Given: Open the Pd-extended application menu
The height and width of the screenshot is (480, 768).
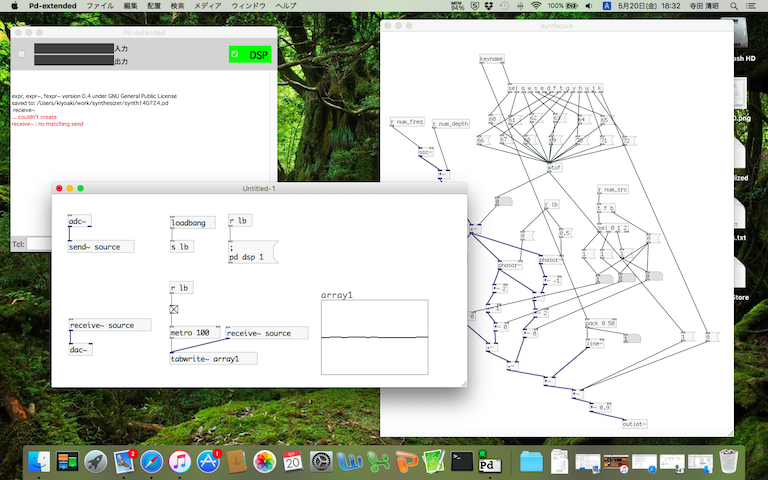Looking at the screenshot, I should (52, 6).
